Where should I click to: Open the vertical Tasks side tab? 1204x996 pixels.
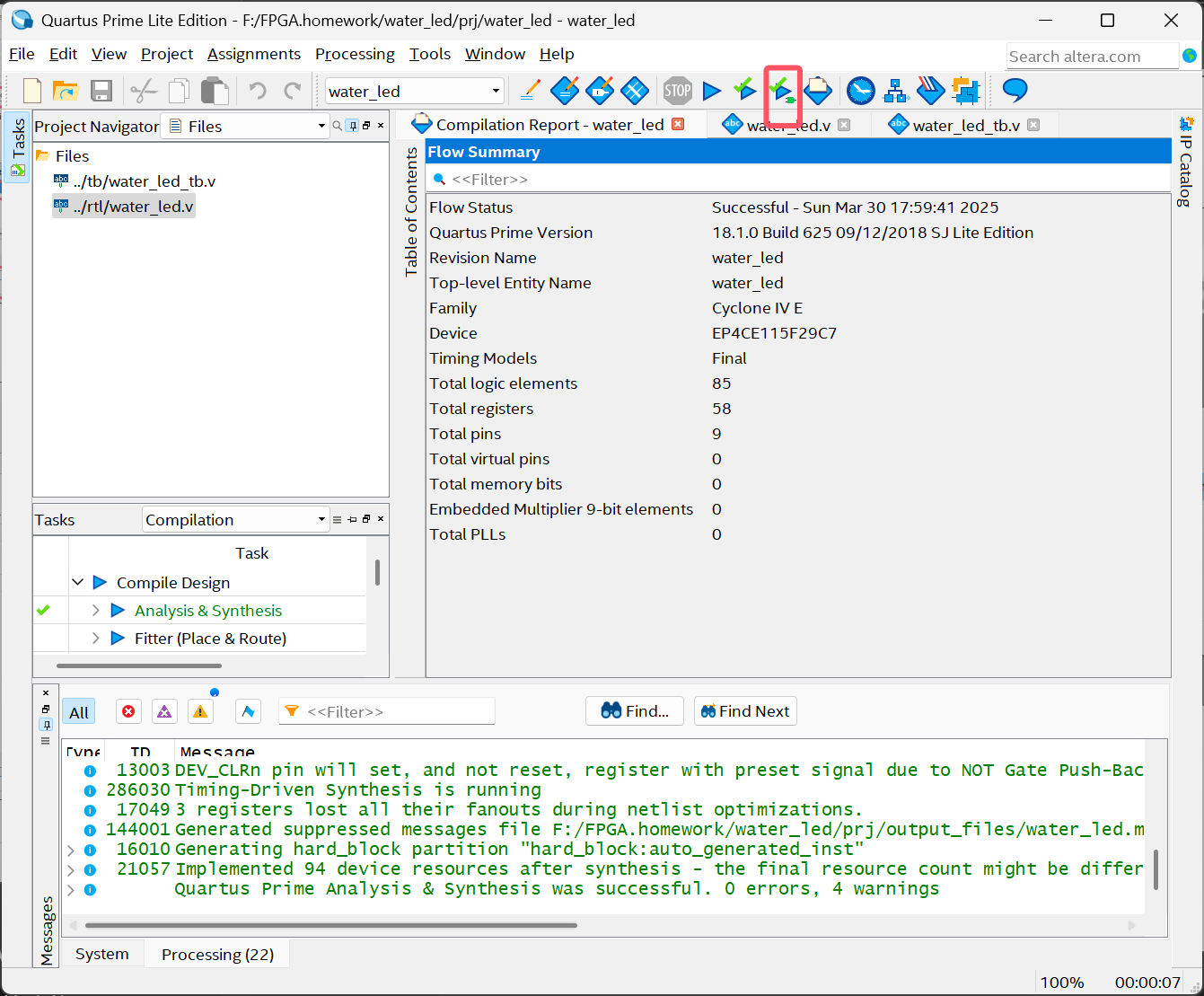17,147
